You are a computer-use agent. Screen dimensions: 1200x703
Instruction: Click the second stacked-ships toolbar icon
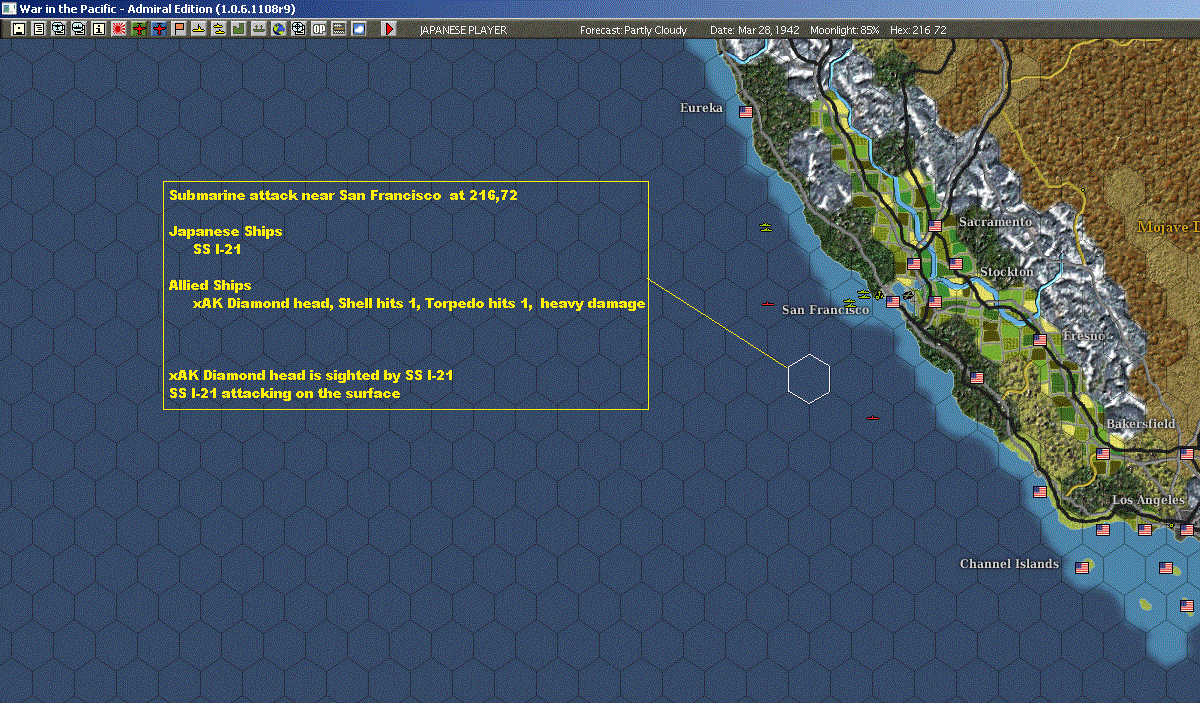pyautogui.click(x=79, y=29)
